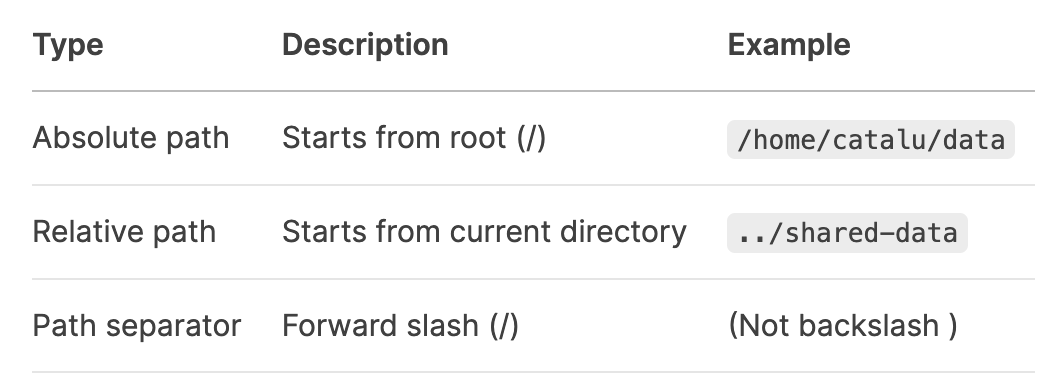Image resolution: width=1058 pixels, height=382 pixels.
Task: Click the 'Starts from root (/)' text
Action: (414, 138)
